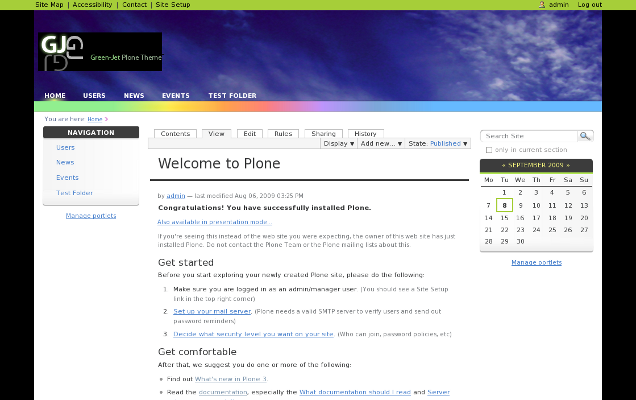The height and width of the screenshot is (400, 636).
Task: Go to next month in calendar
Action: coord(568,166)
